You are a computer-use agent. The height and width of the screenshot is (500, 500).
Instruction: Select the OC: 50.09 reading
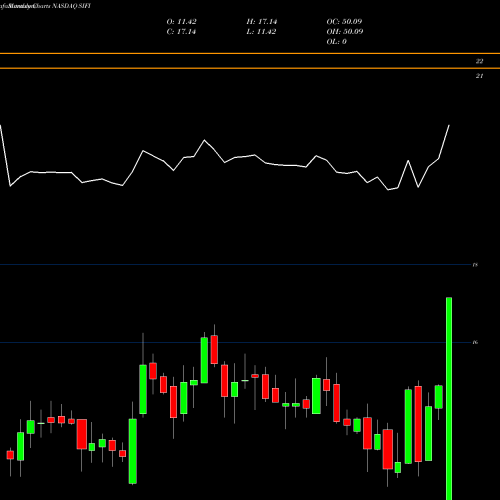tap(344, 22)
